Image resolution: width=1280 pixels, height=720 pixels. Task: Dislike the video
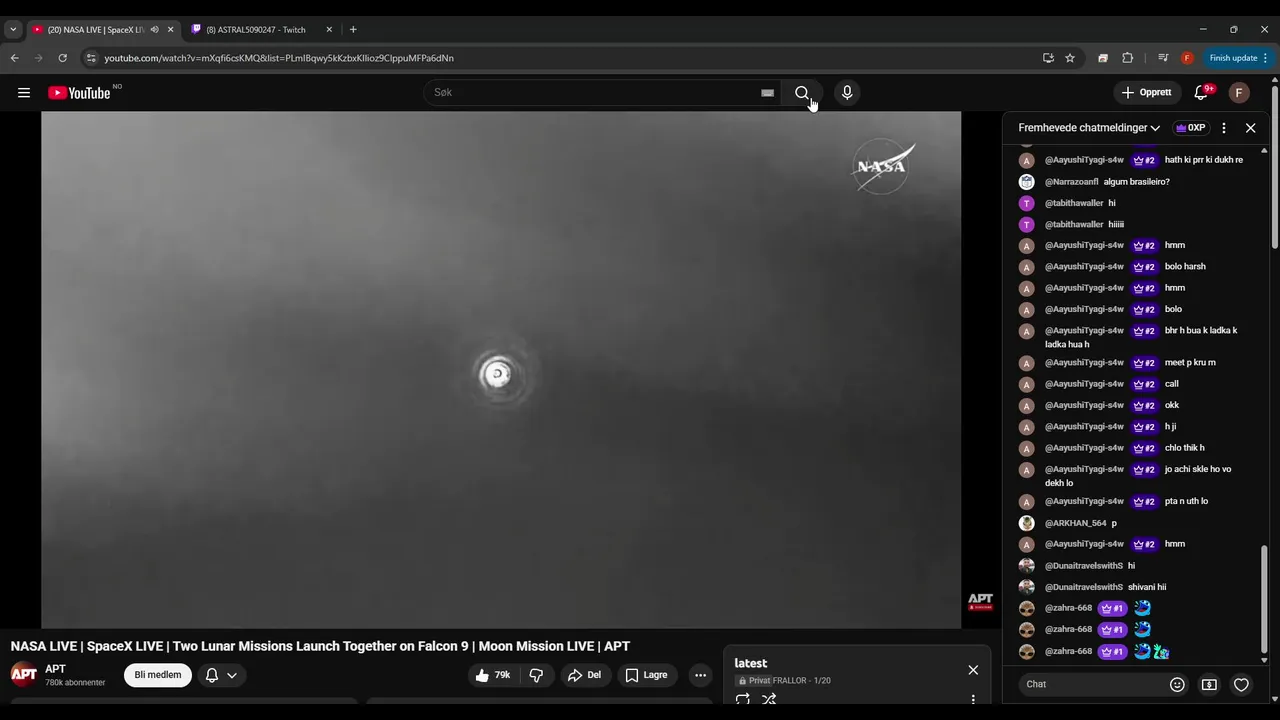point(536,675)
